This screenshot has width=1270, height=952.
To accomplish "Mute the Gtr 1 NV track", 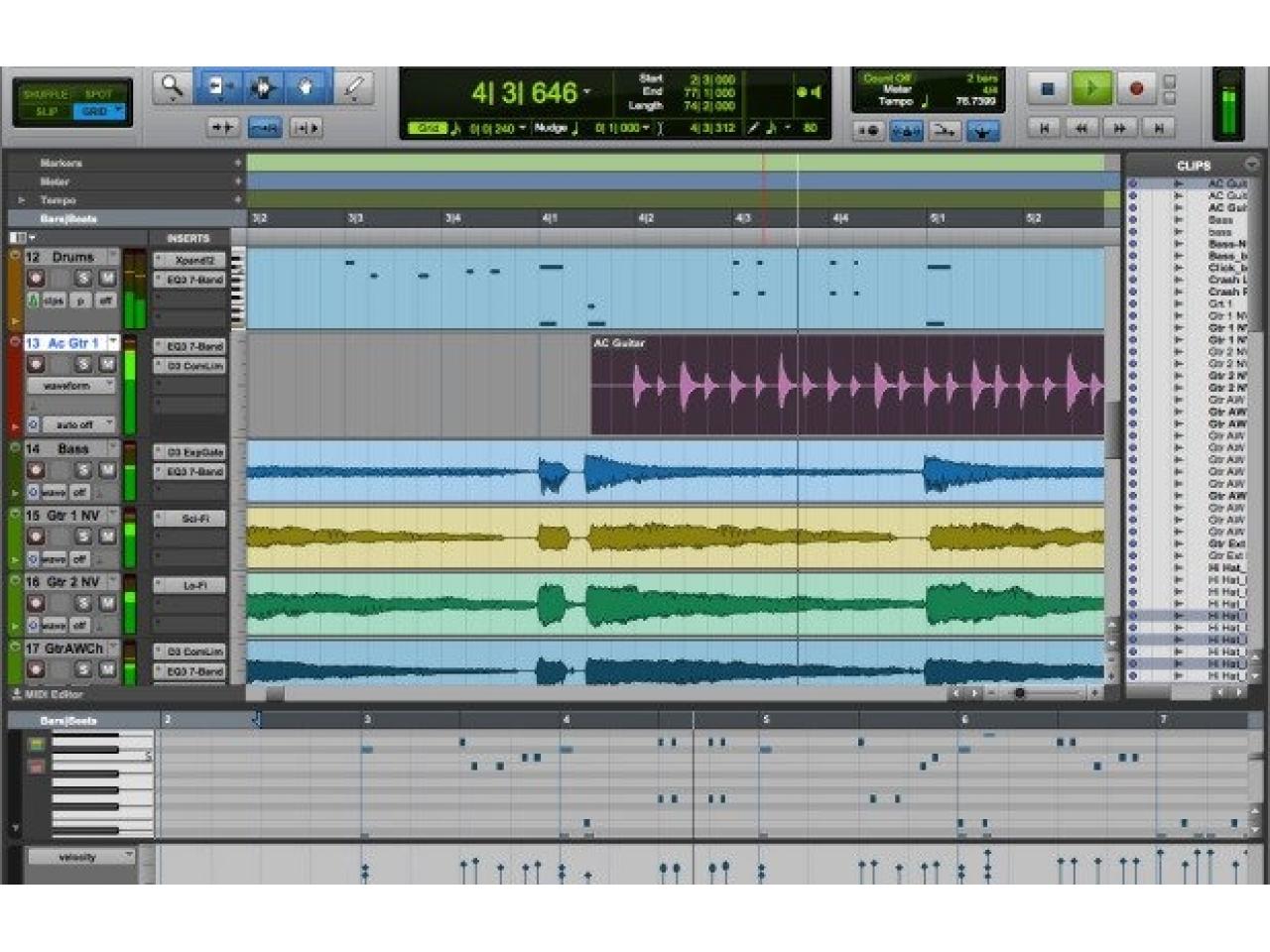I will point(106,536).
